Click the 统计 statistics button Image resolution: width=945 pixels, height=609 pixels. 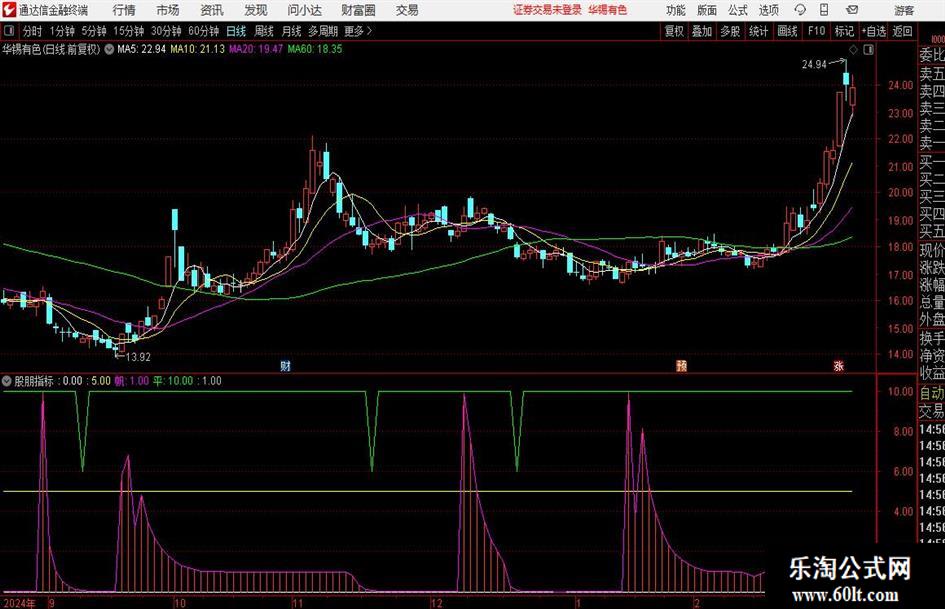tap(758, 31)
